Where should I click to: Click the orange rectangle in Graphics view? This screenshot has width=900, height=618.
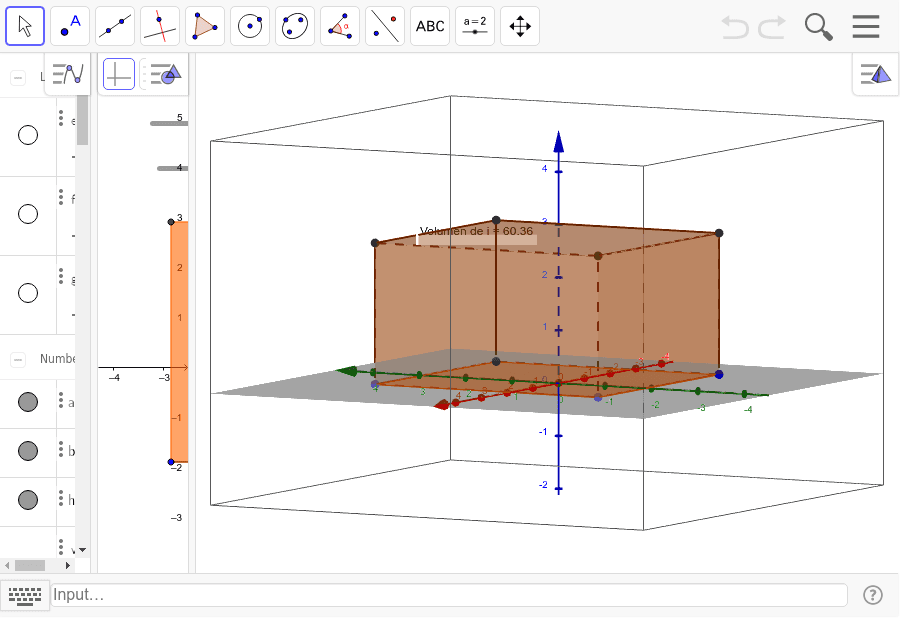(x=180, y=342)
